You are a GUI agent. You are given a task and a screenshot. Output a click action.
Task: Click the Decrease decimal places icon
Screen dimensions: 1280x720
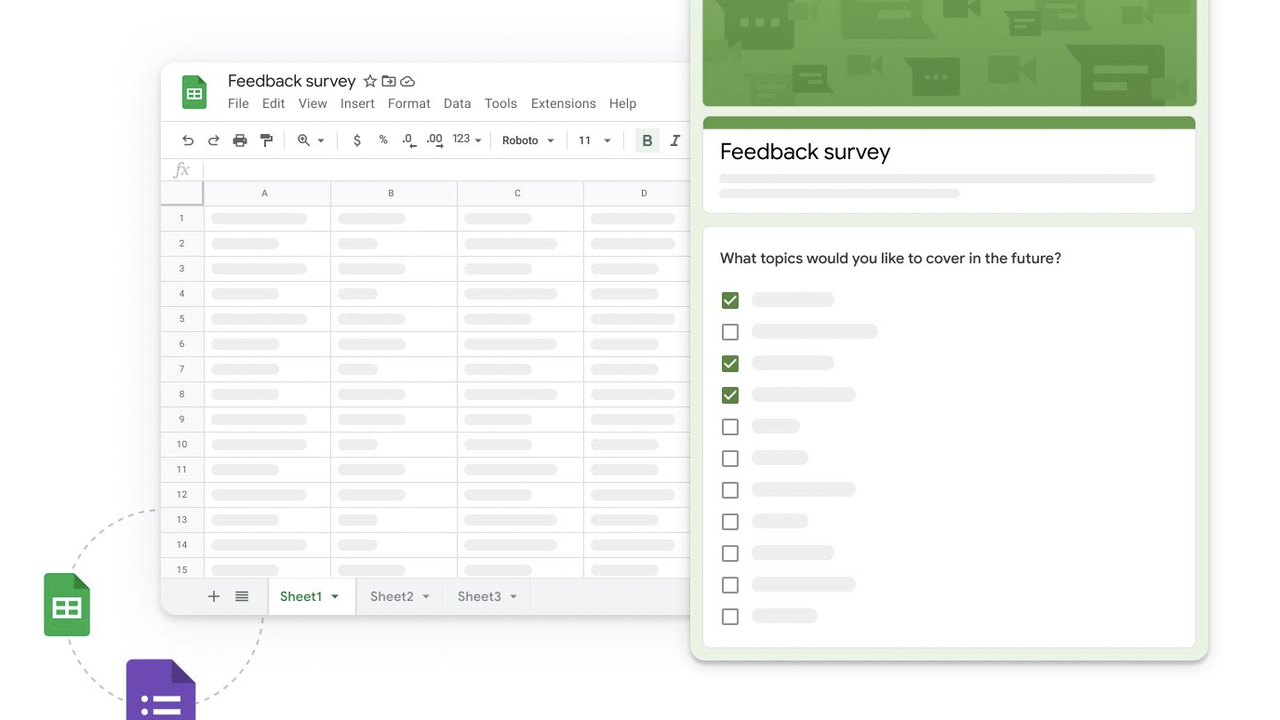click(408, 140)
